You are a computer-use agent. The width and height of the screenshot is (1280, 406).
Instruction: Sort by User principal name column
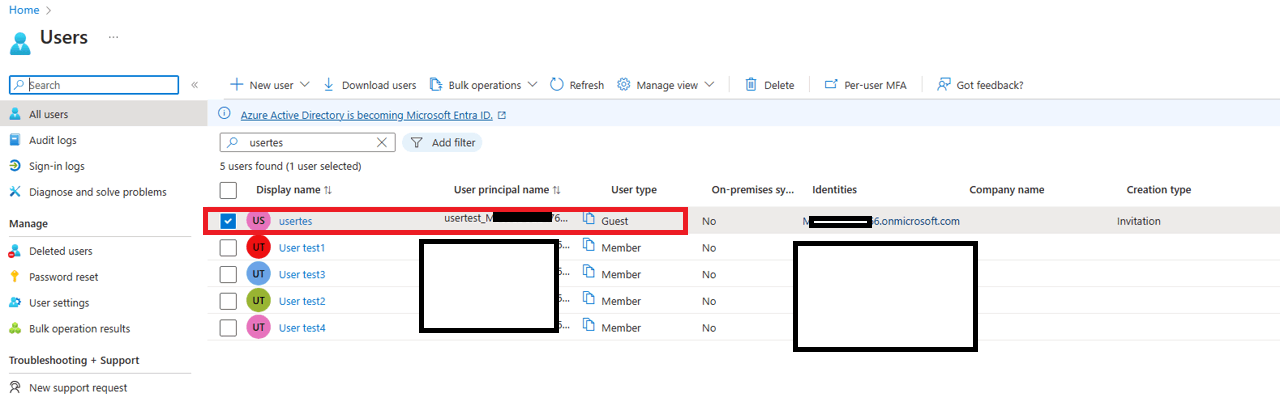pos(507,190)
